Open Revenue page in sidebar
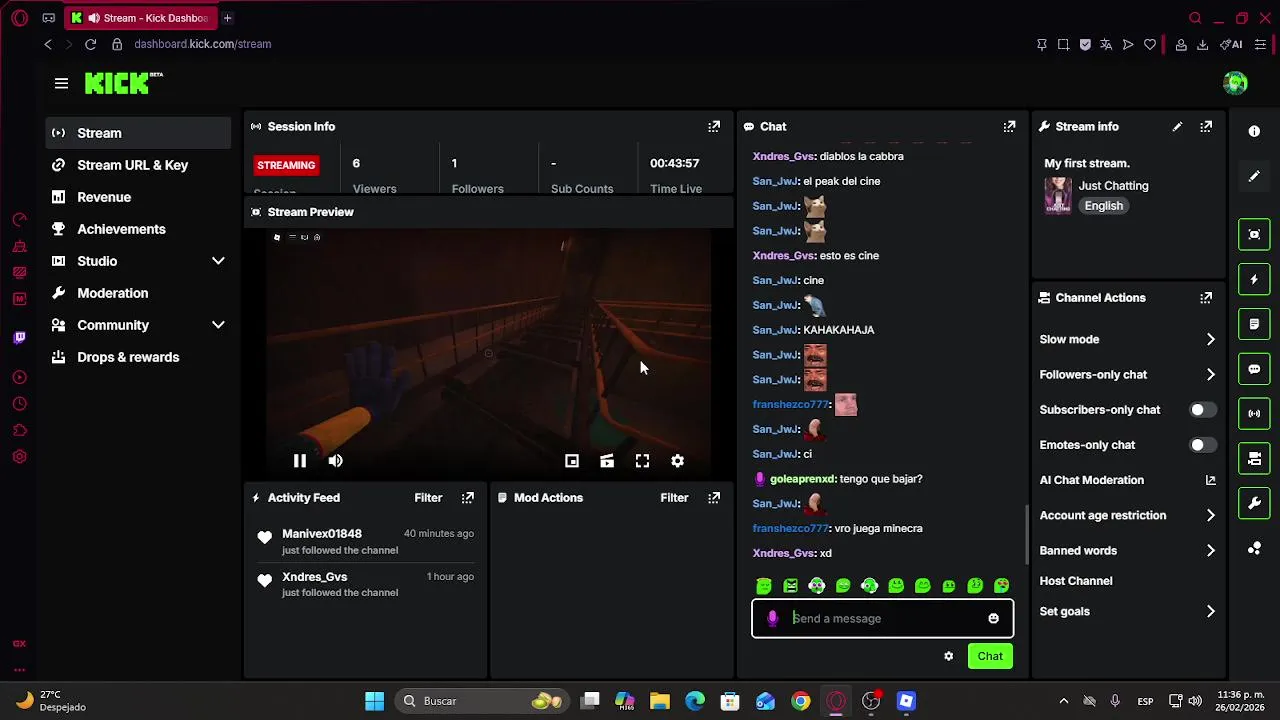1280x720 pixels. pos(138,197)
